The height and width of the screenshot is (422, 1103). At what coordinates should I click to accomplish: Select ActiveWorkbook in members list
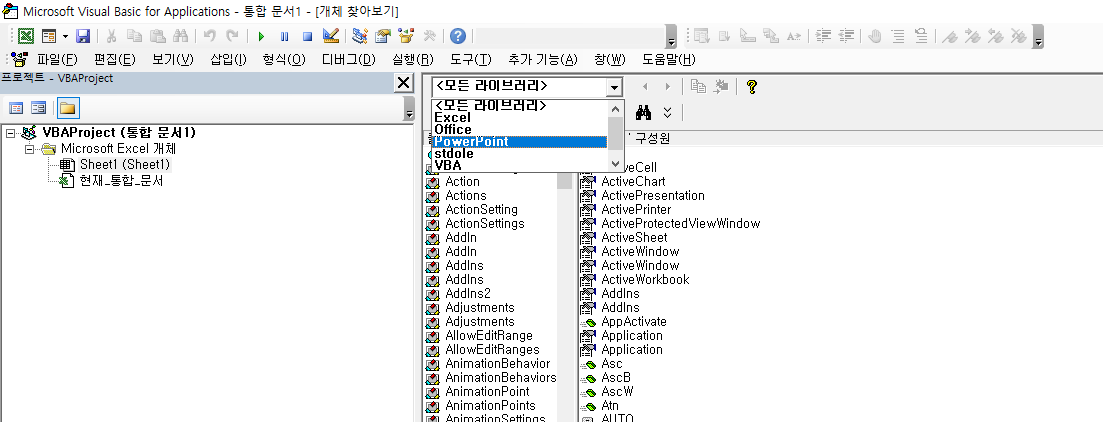[645, 279]
